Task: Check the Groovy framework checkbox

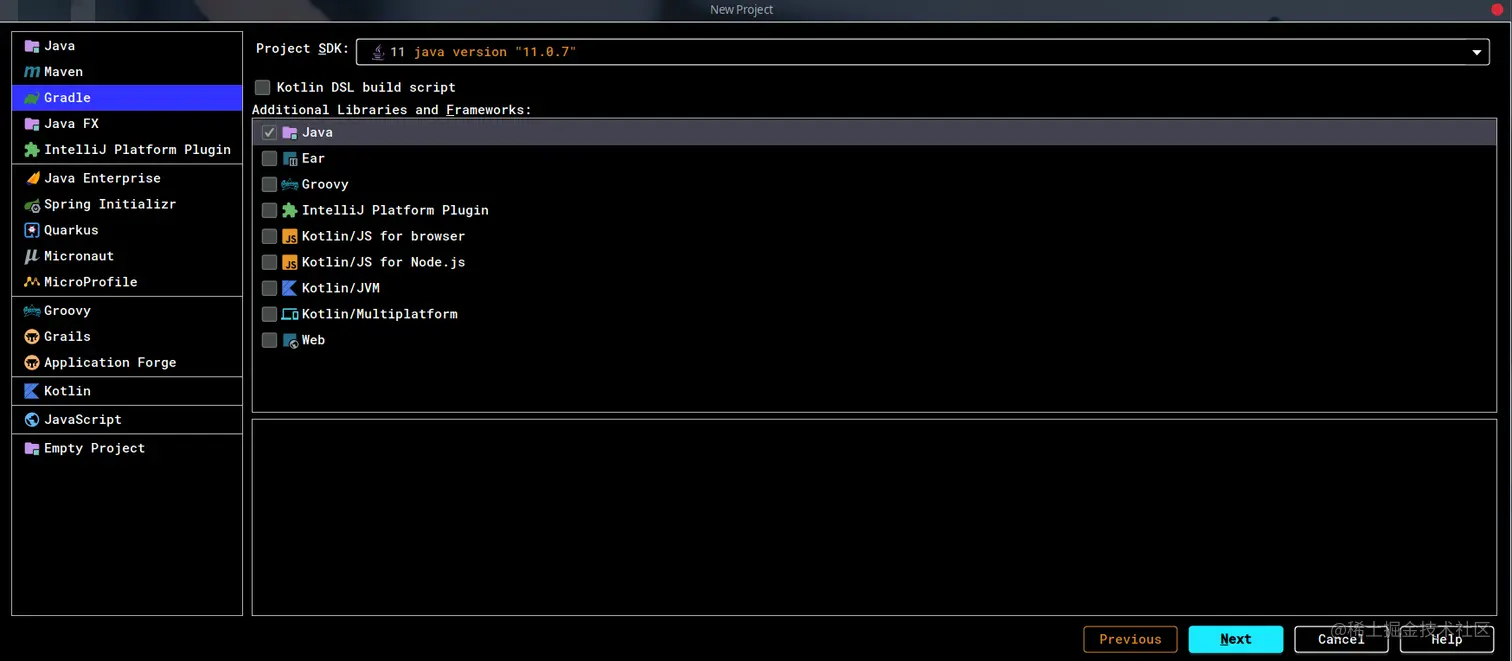Action: [269, 184]
